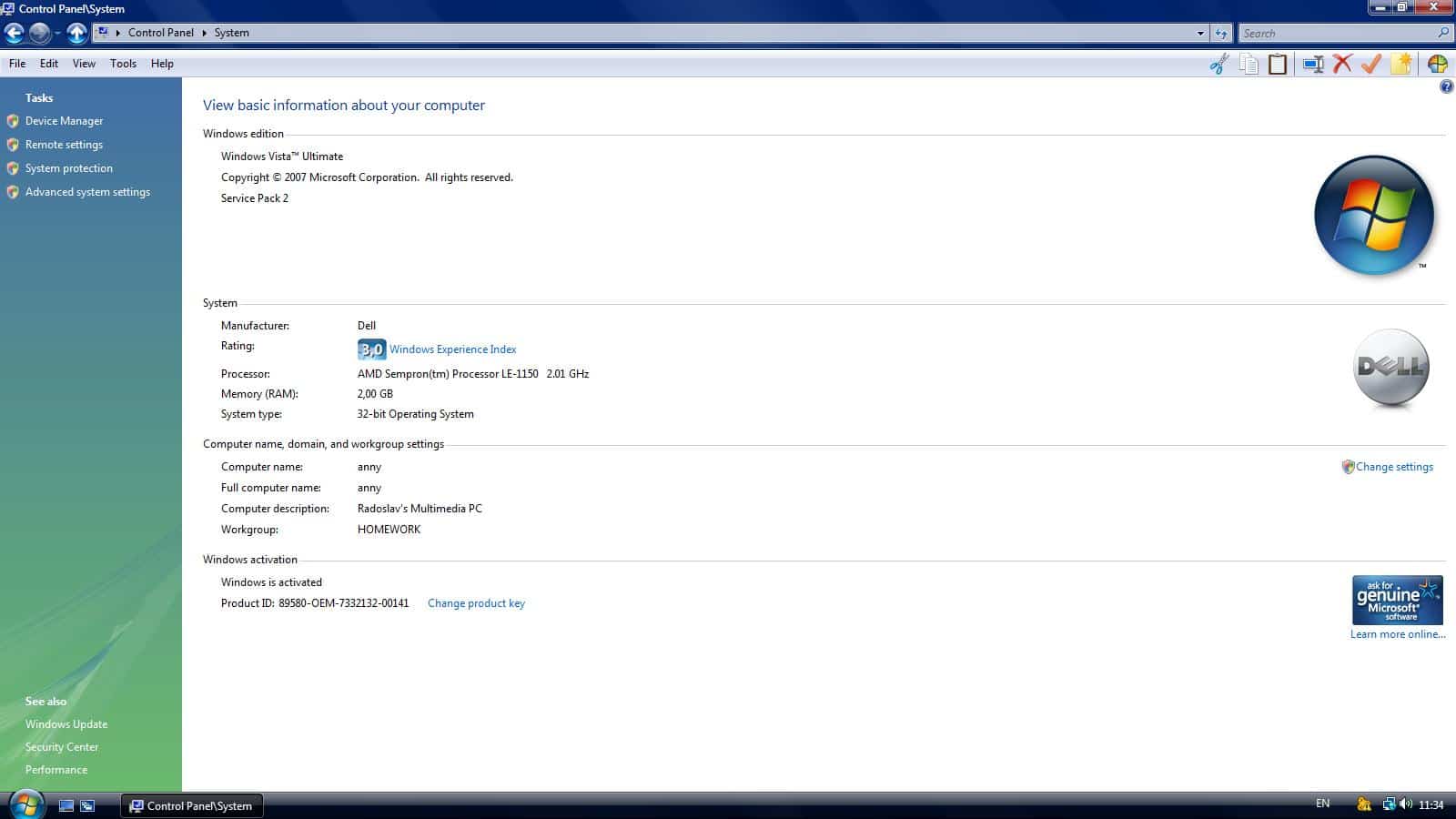The height and width of the screenshot is (819, 1456).
Task: Click the Forward navigation arrow
Action: click(x=39, y=33)
